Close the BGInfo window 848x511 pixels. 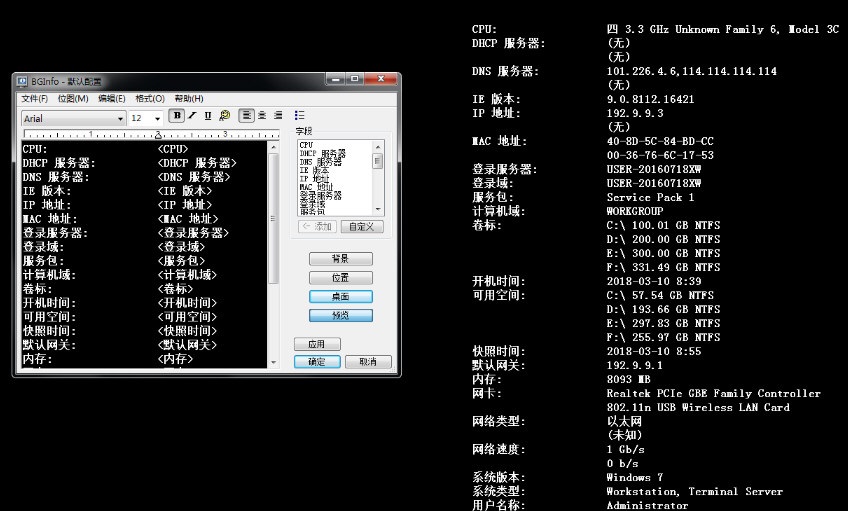[381, 79]
